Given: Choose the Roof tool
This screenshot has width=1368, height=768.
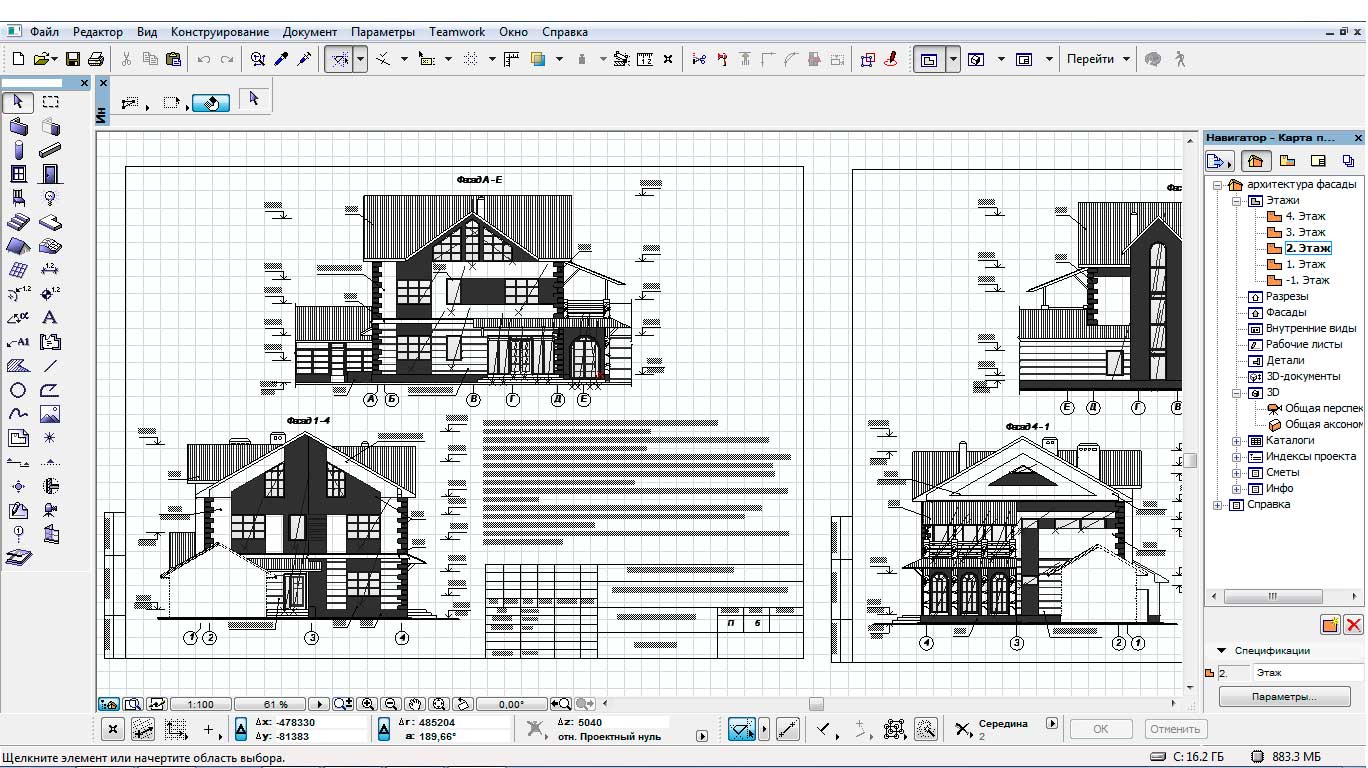Looking at the screenshot, I should tap(18, 246).
